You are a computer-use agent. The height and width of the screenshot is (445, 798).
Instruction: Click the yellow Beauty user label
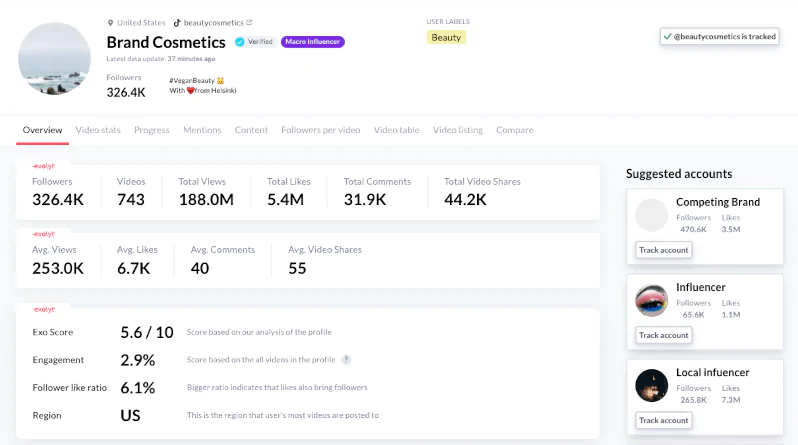click(x=446, y=37)
